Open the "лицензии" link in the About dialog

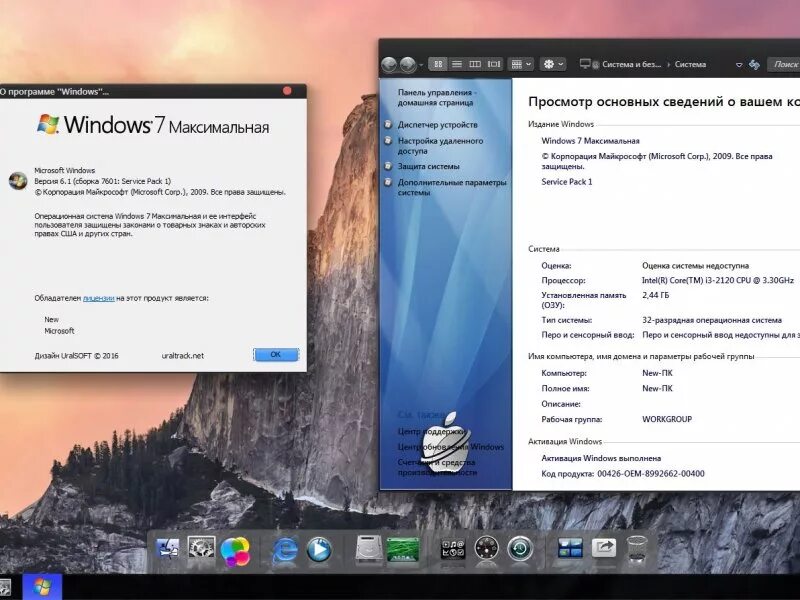coord(98,298)
